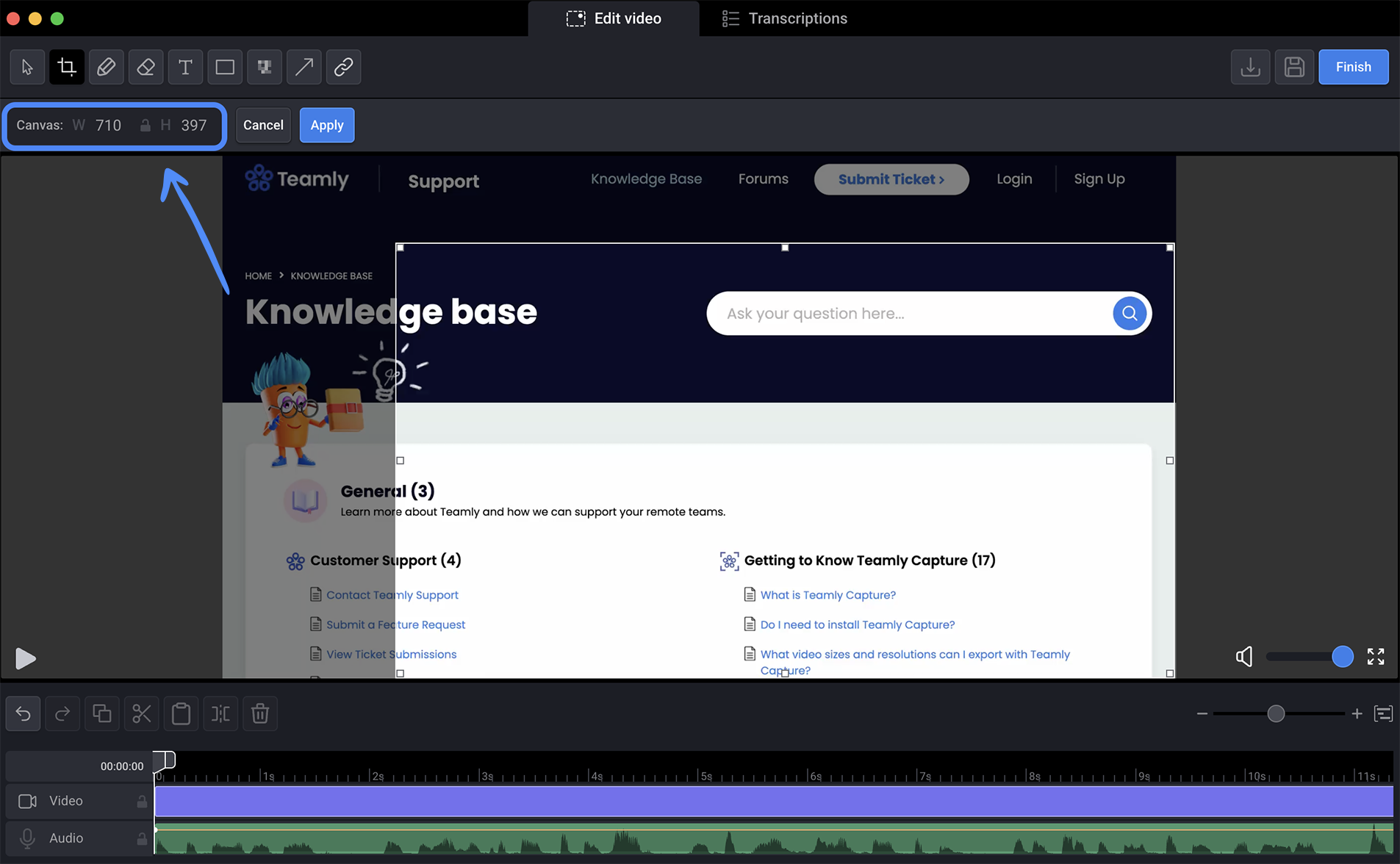Click the Teamly logo in preview
Image resolution: width=1400 pixels, height=864 pixels.
click(297, 179)
